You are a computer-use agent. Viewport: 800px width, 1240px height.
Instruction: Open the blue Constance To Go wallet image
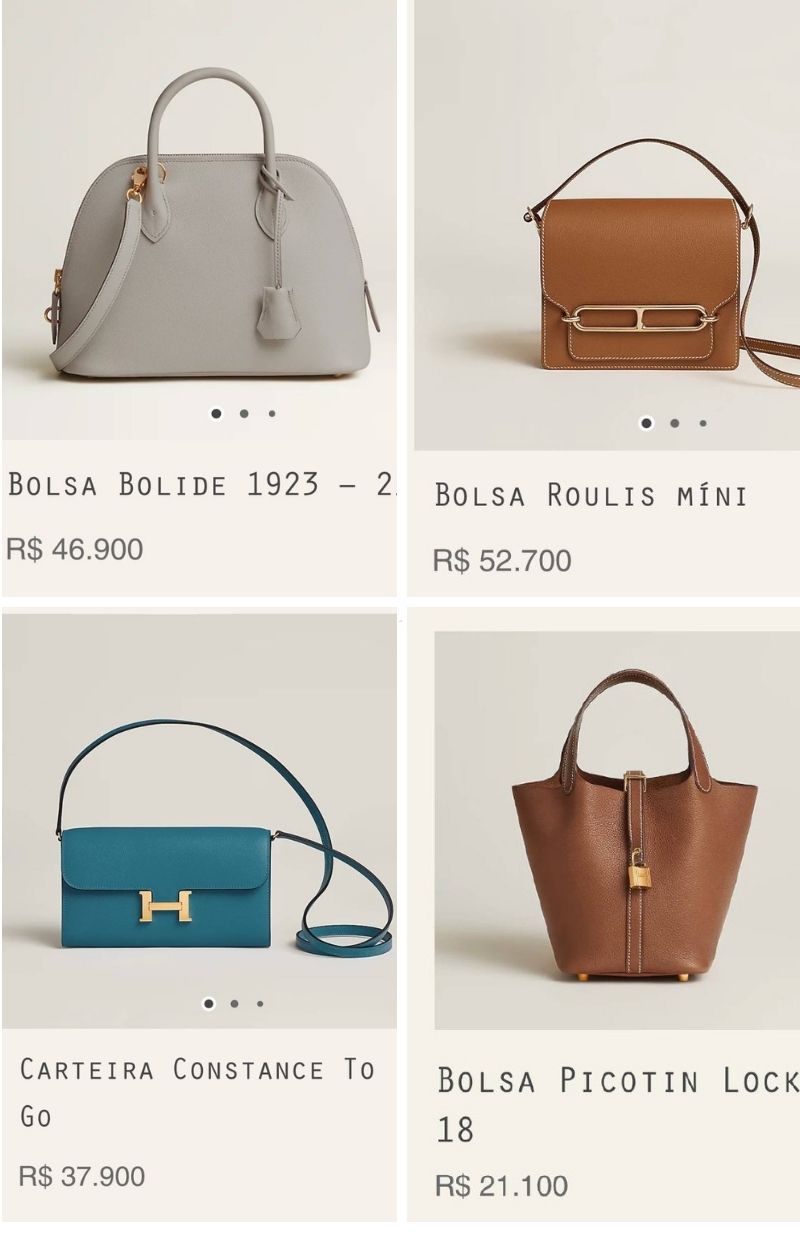click(x=199, y=820)
